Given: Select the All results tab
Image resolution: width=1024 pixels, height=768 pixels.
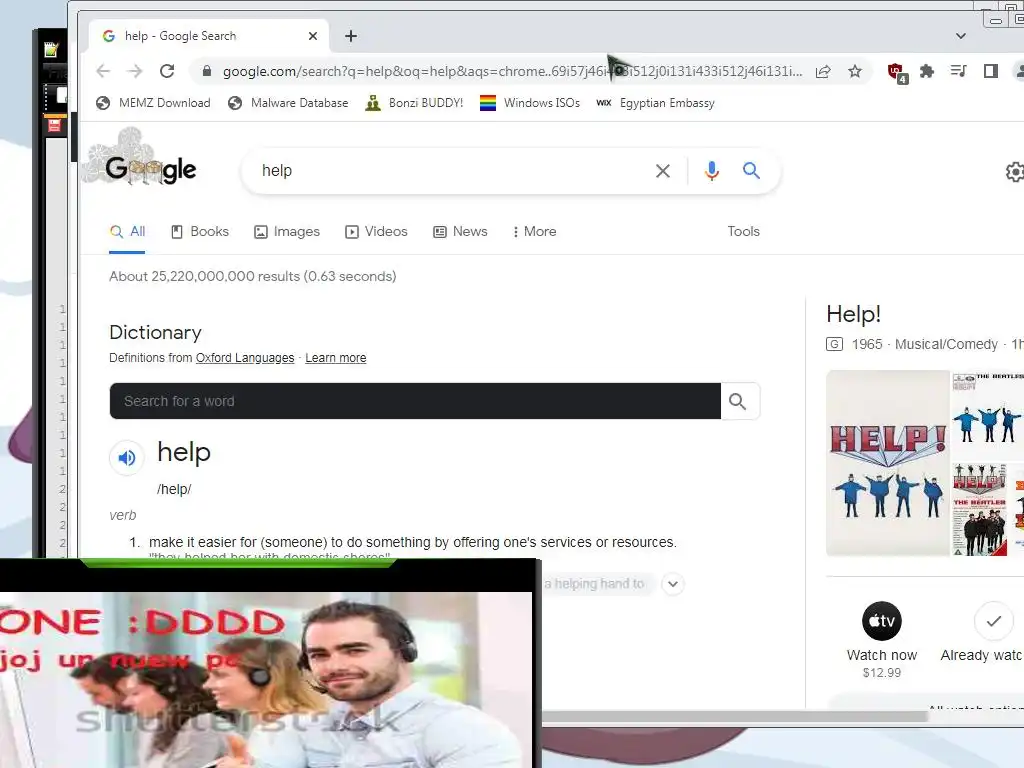Looking at the screenshot, I should click(x=127, y=232).
